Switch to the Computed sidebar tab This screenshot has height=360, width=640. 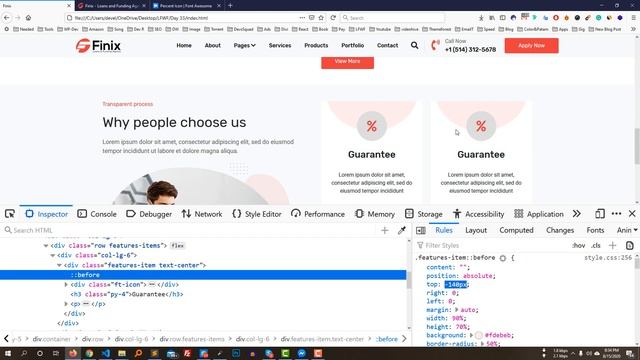pyautogui.click(x=516, y=230)
